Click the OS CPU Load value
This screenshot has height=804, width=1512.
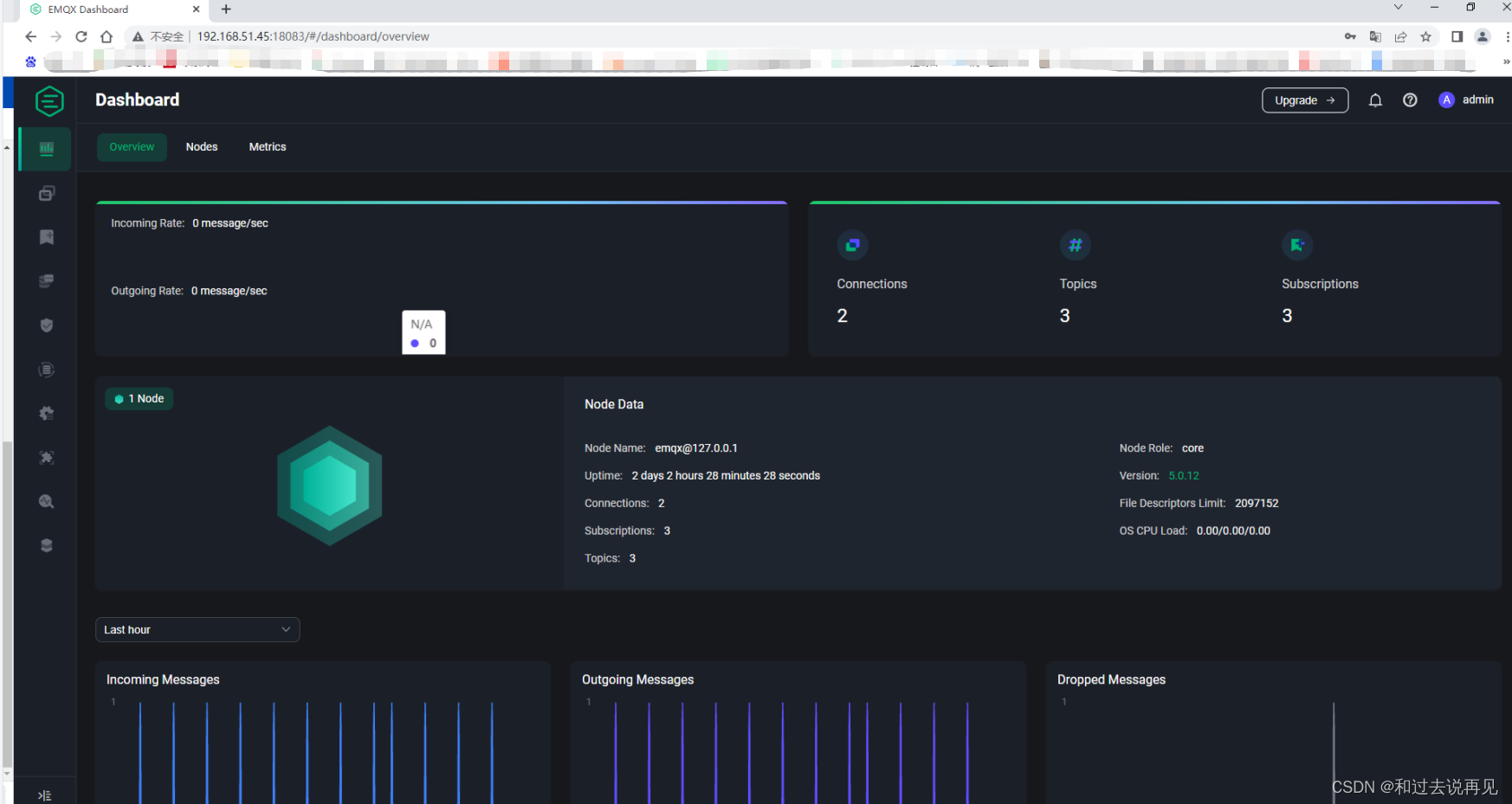(1233, 531)
